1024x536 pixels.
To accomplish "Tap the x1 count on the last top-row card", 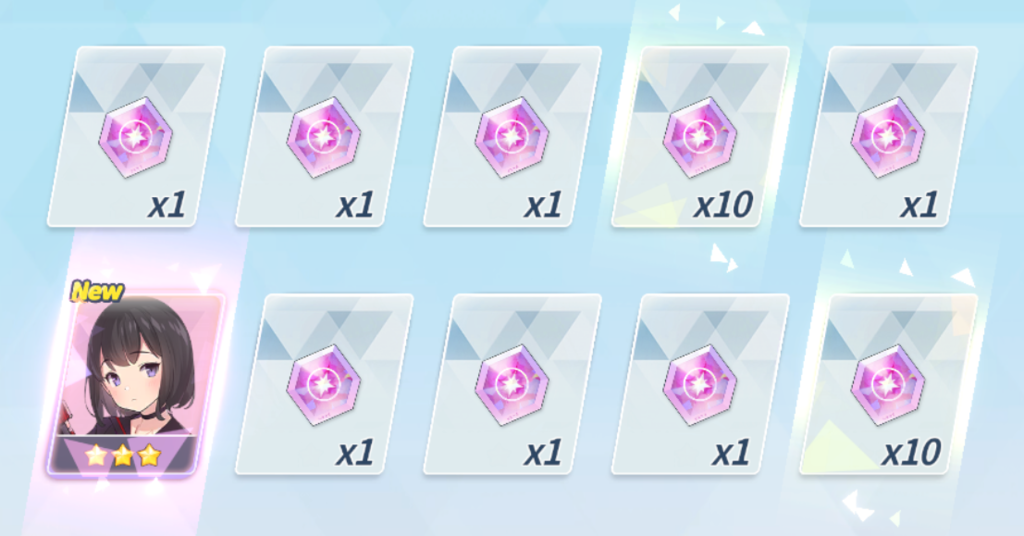I will 920,206.
